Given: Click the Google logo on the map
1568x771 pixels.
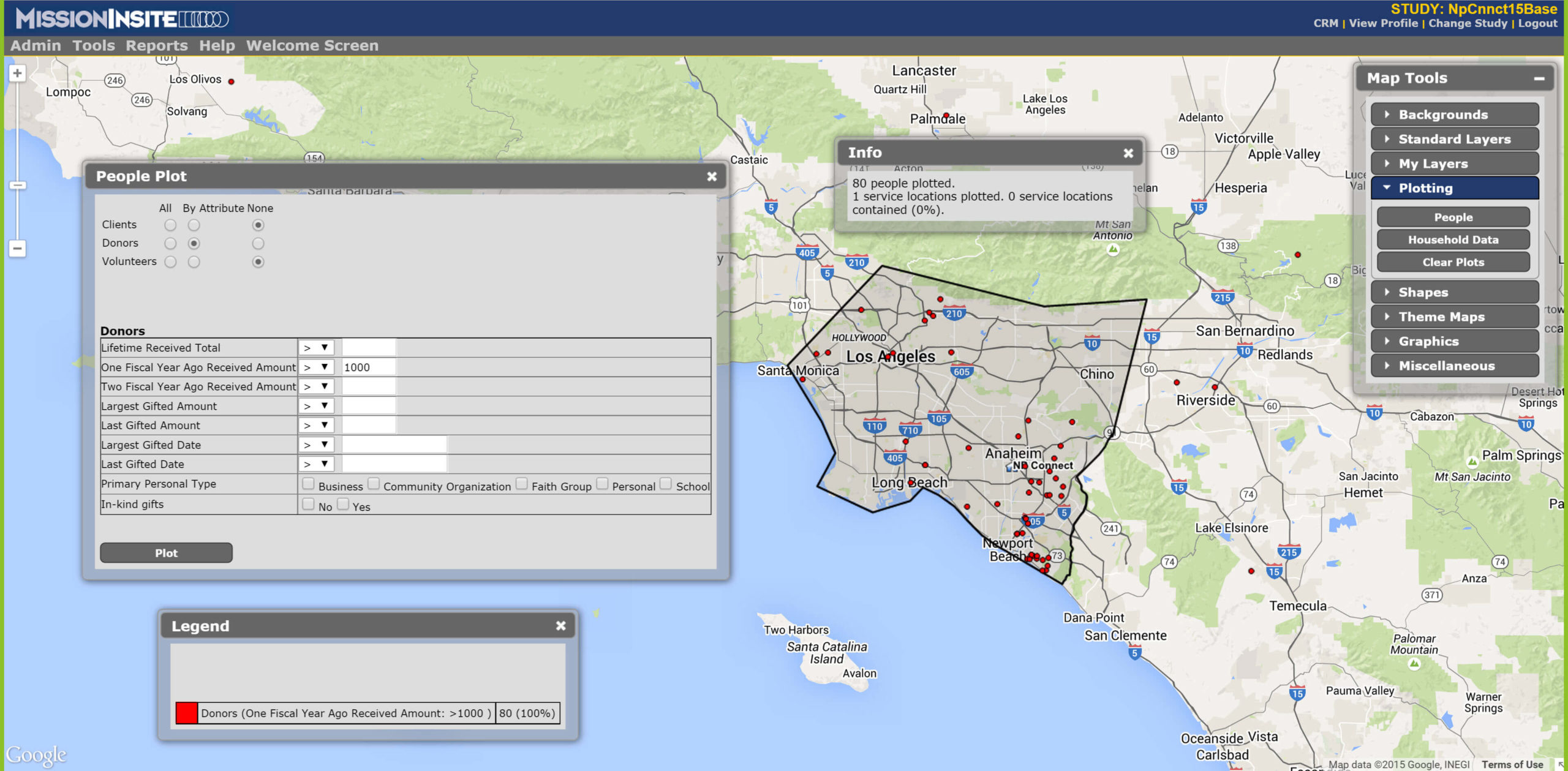Looking at the screenshot, I should pos(36,756).
